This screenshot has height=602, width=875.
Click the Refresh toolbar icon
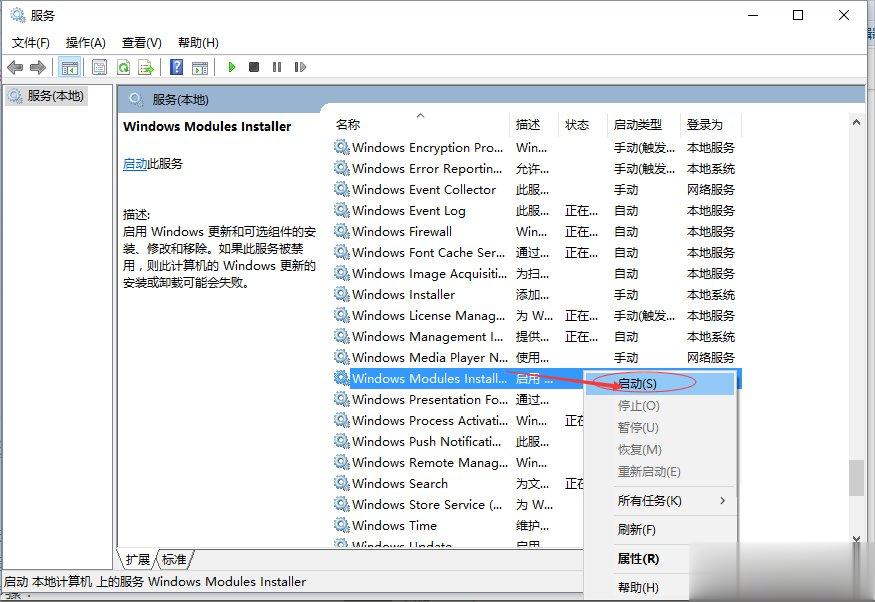pyautogui.click(x=123, y=68)
